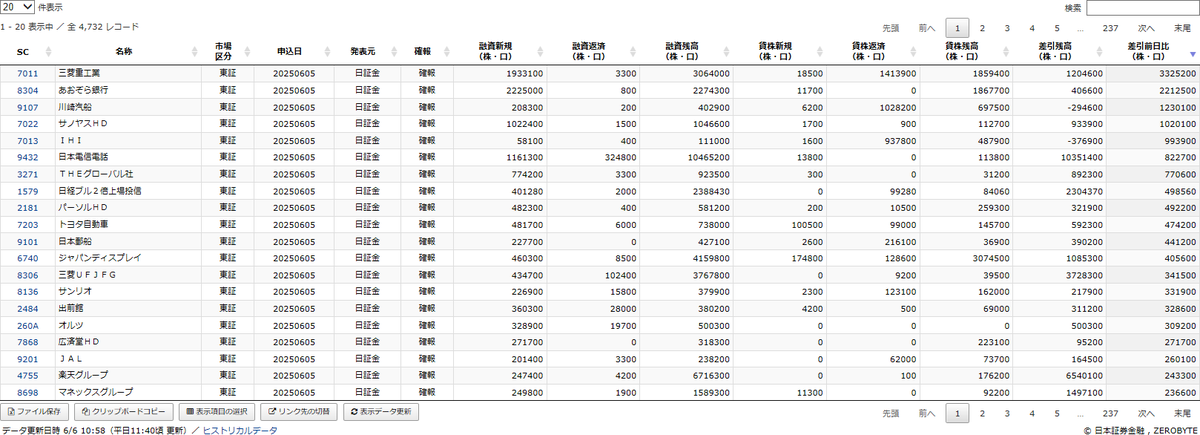
Task: Select the 三菱重工業 name cell
Action: pos(128,73)
